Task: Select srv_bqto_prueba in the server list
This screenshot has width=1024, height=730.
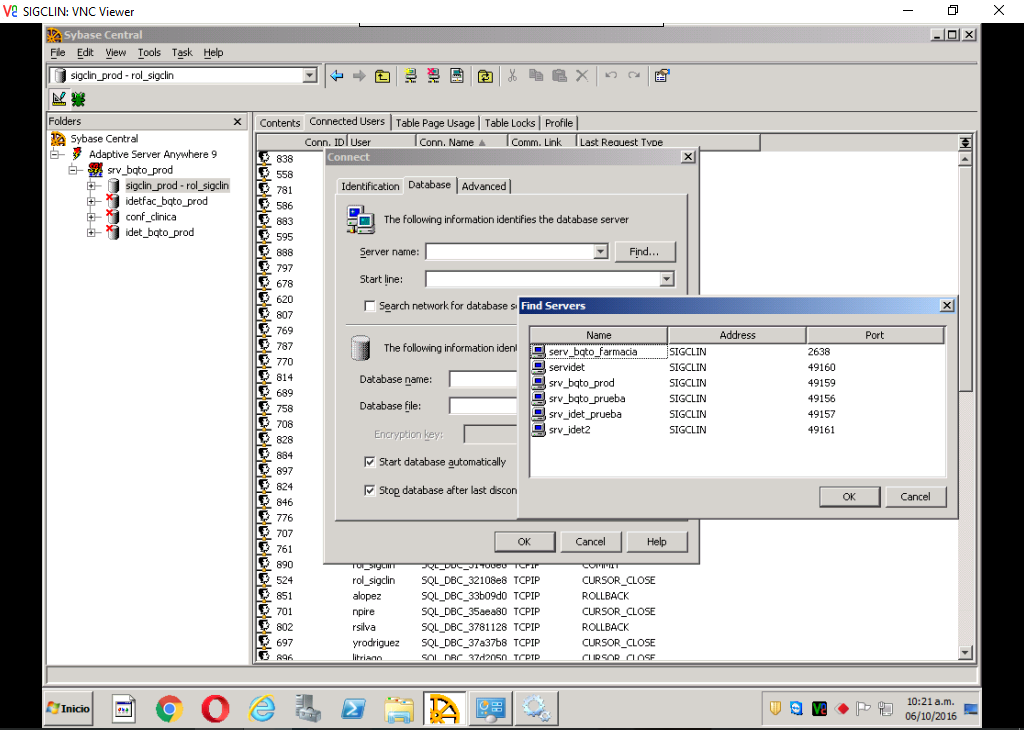Action: [586, 398]
